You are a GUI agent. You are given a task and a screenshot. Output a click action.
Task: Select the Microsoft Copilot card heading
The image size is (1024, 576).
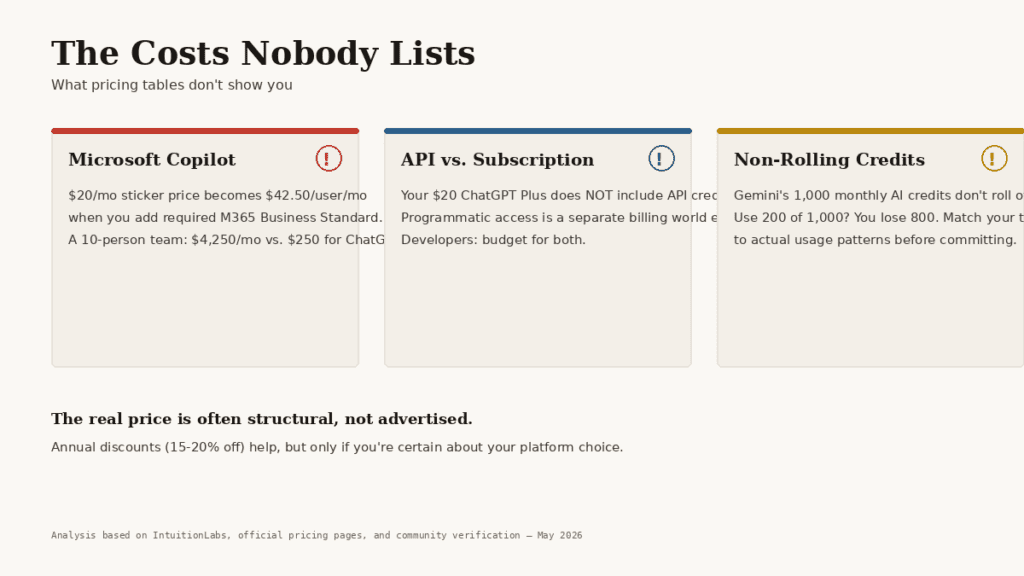pyautogui.click(x=152, y=160)
